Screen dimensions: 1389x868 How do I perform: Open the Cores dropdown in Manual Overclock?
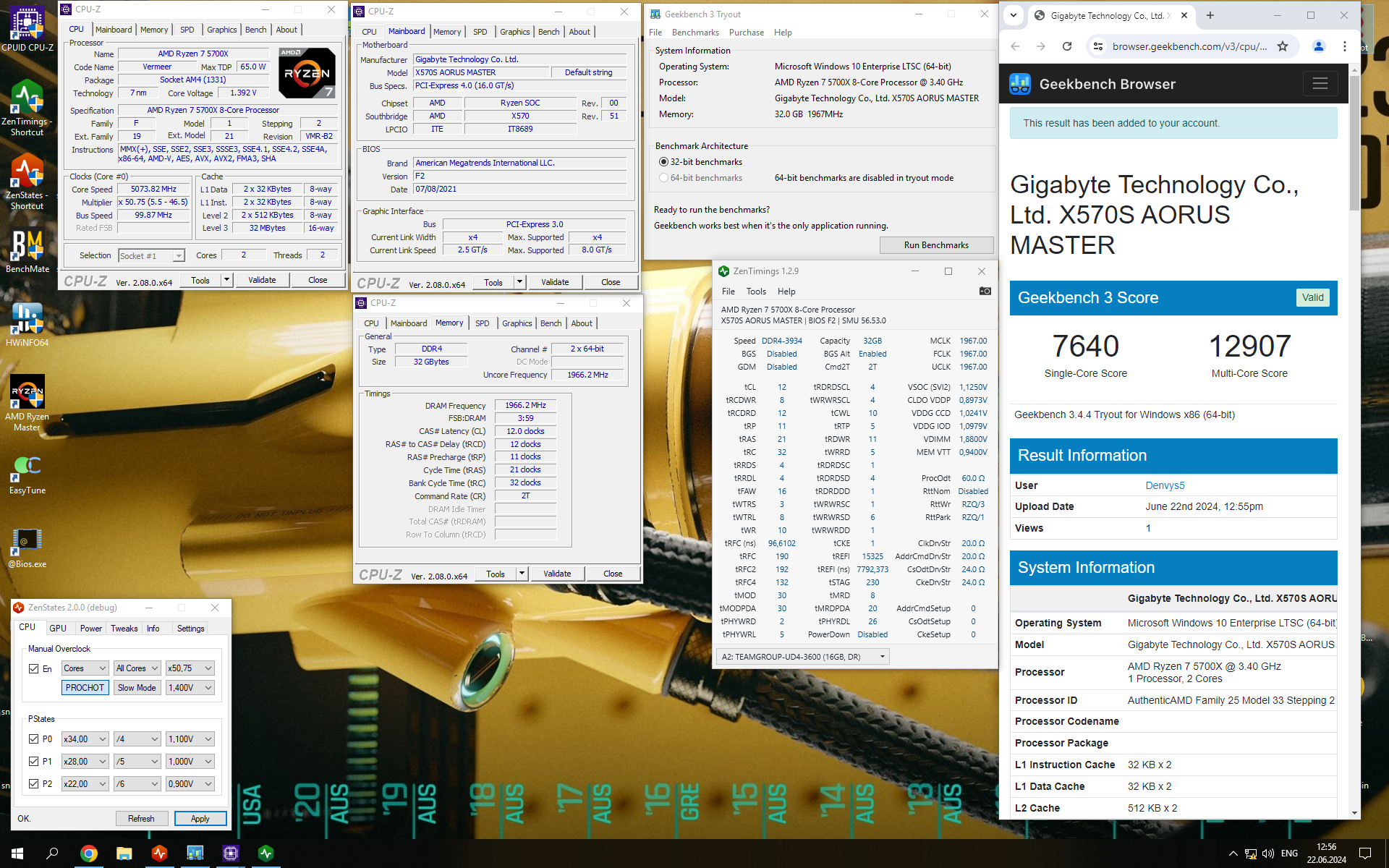(85, 668)
